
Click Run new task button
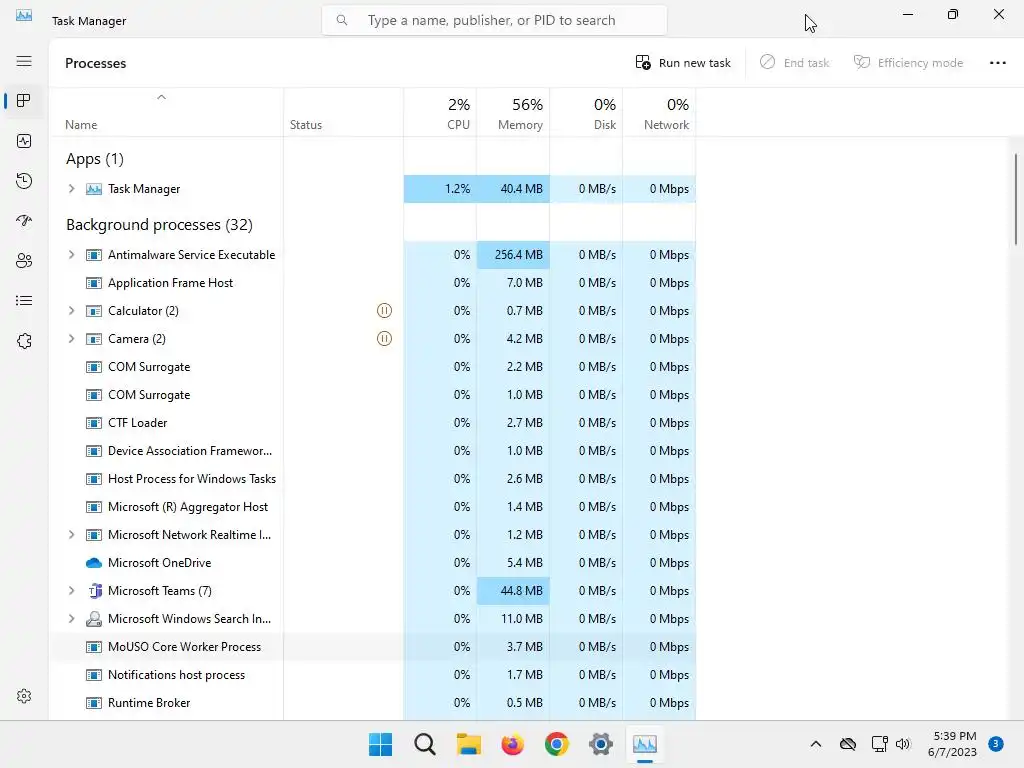(683, 63)
